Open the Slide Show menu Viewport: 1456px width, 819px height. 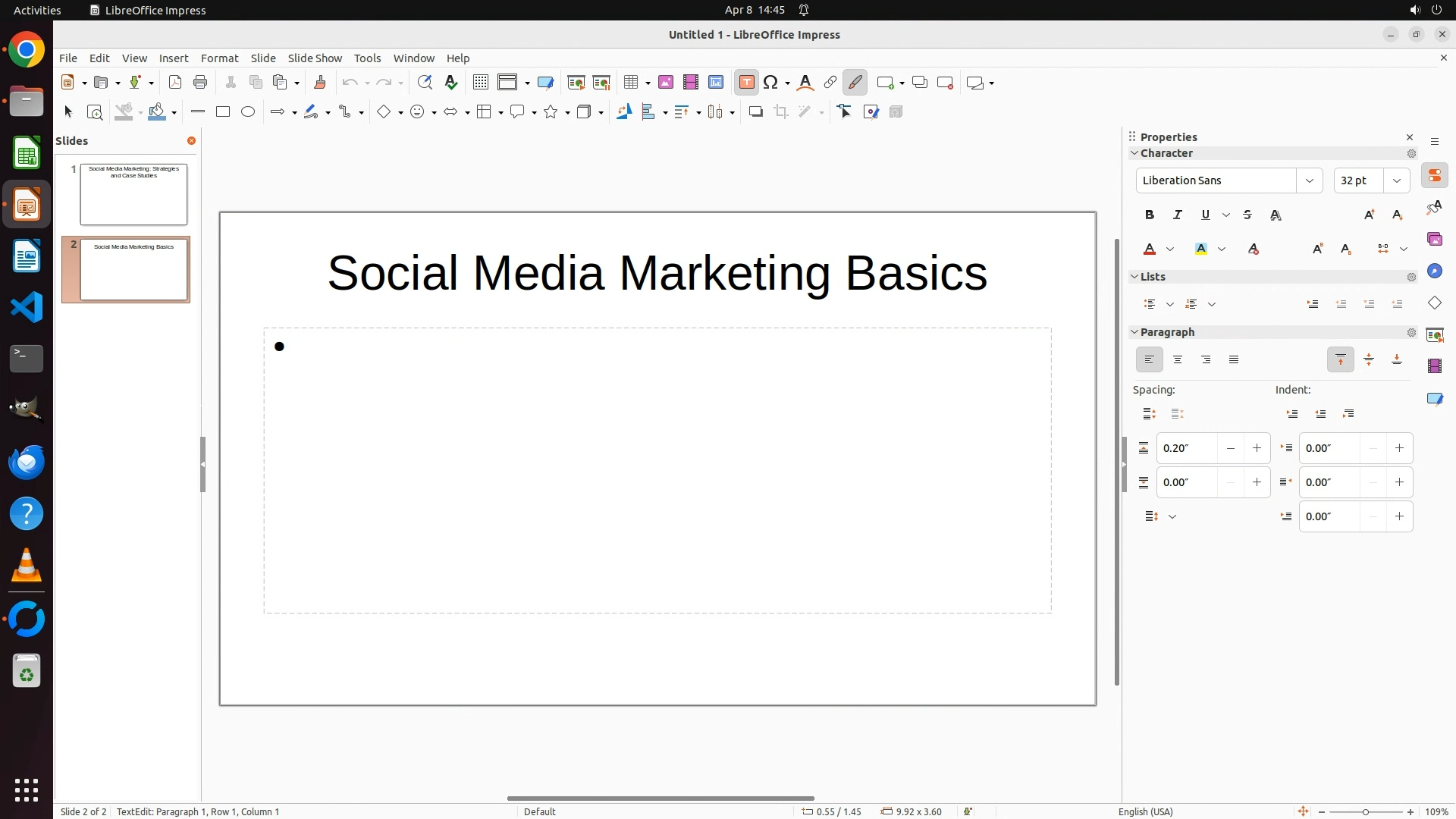tap(315, 58)
